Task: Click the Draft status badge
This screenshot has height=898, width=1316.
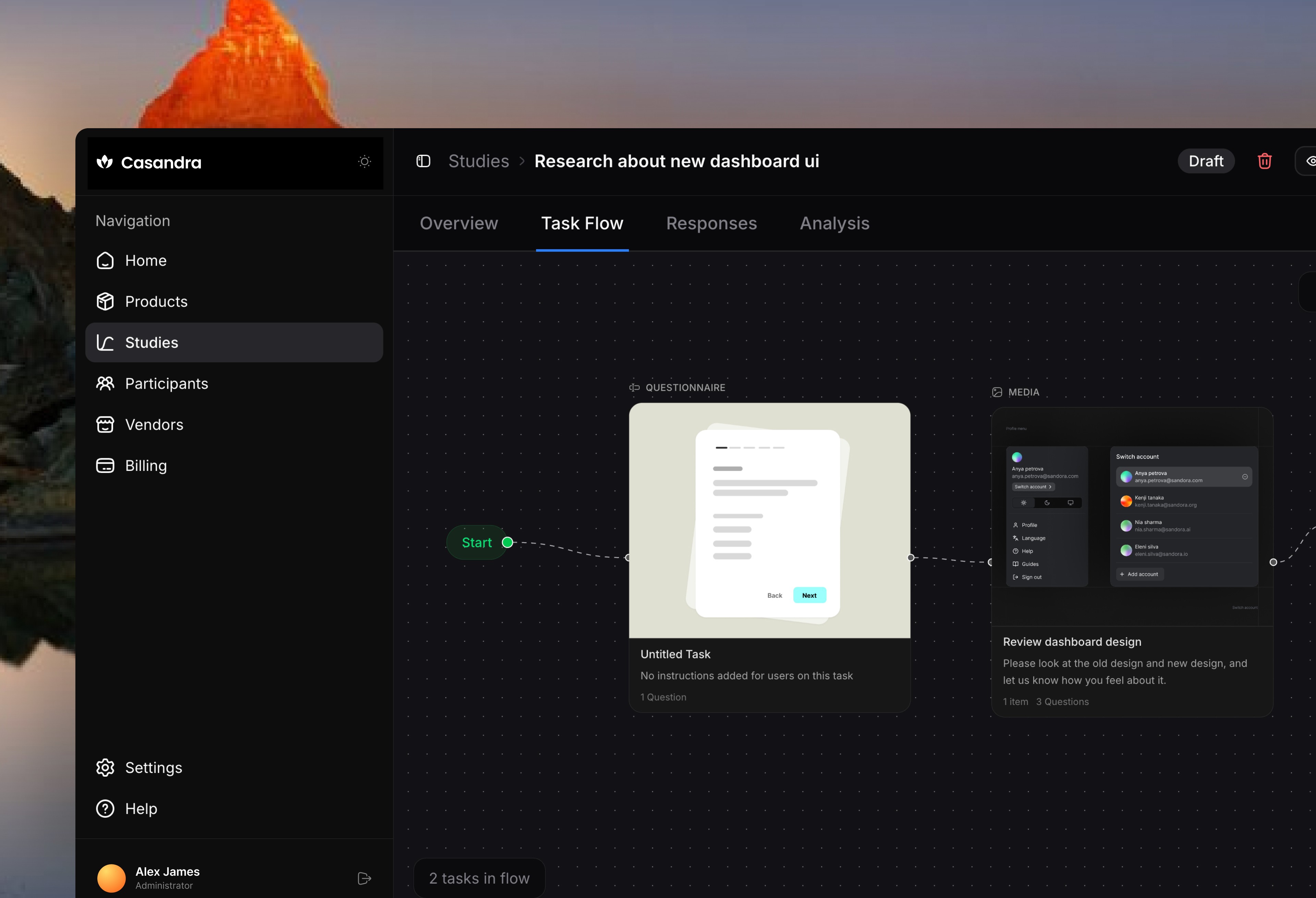Action: point(1206,161)
